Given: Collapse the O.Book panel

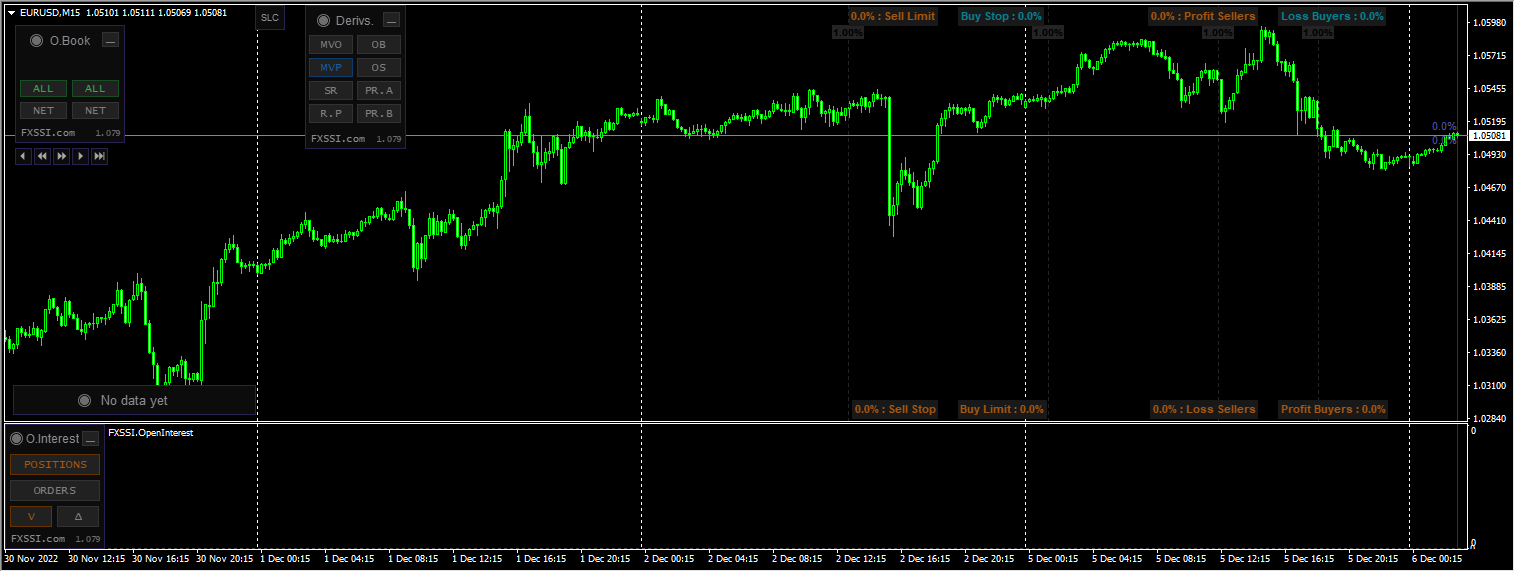Looking at the screenshot, I should coord(111,40).
